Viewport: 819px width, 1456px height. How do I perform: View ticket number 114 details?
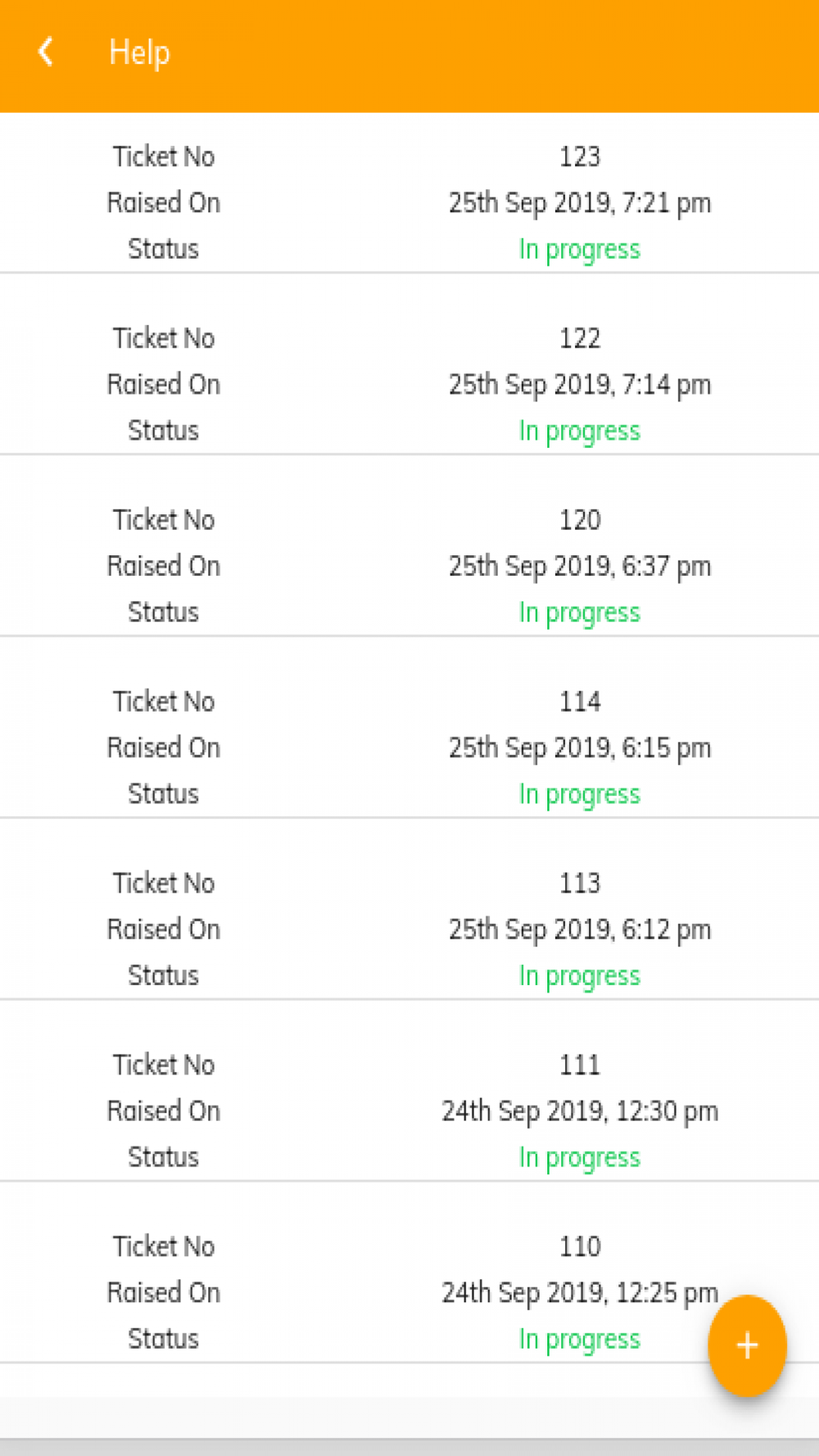tap(579, 702)
